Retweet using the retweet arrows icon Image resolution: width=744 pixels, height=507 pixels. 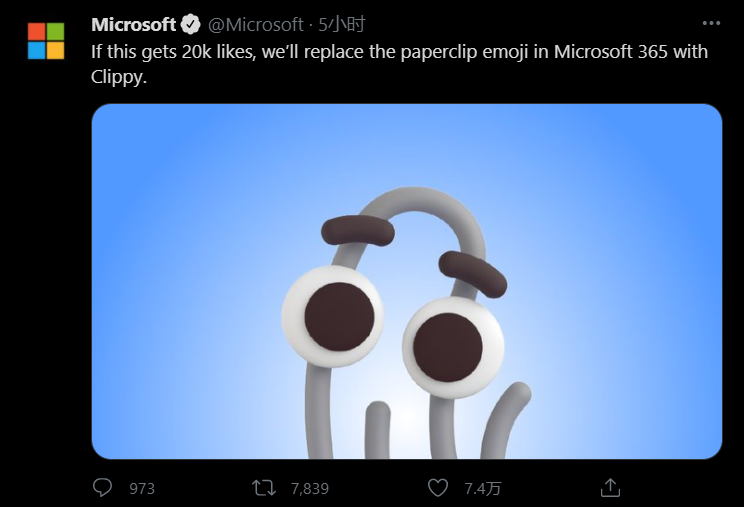265,488
